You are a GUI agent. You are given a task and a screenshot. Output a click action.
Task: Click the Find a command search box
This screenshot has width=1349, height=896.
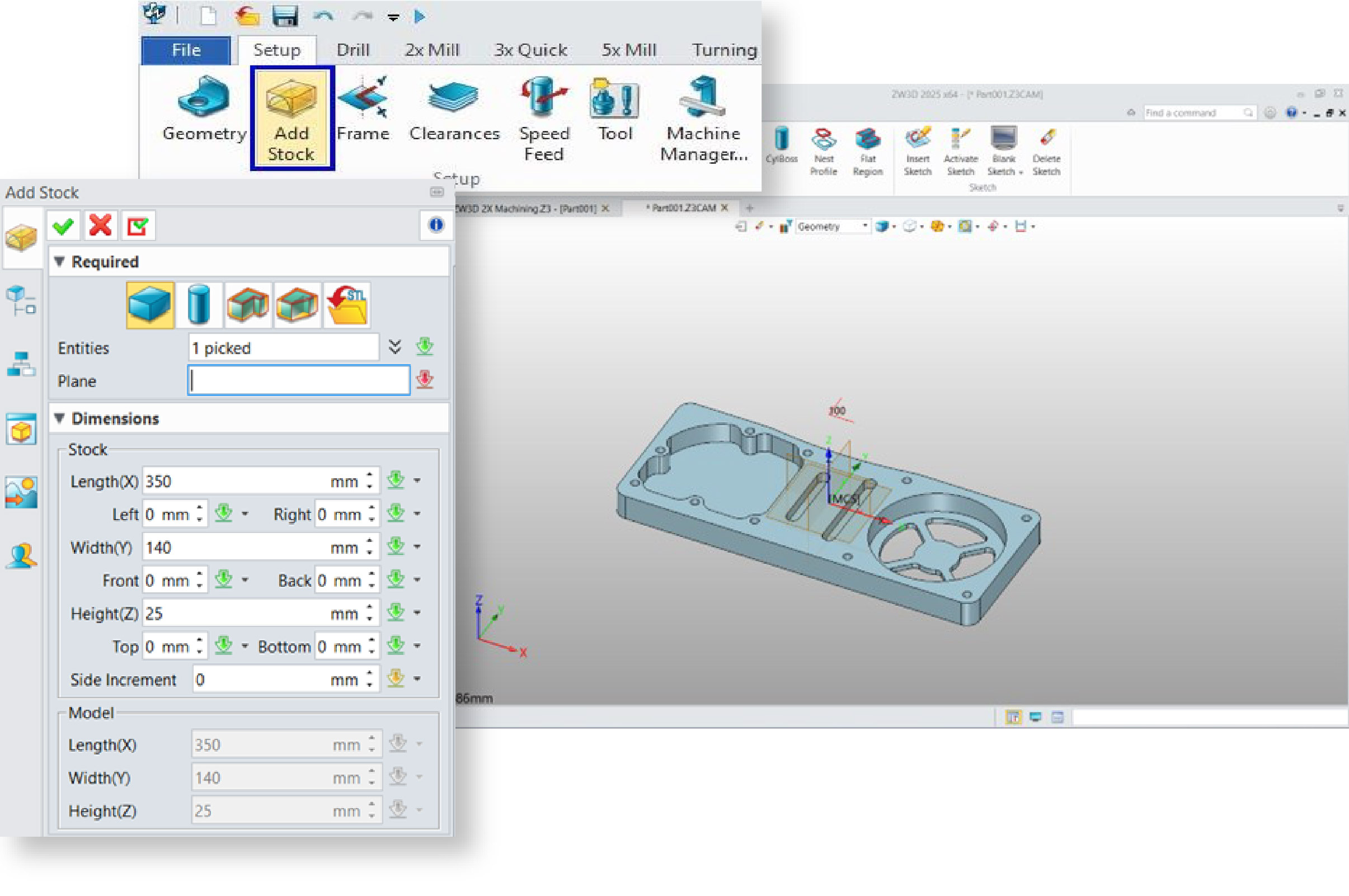[1191, 112]
